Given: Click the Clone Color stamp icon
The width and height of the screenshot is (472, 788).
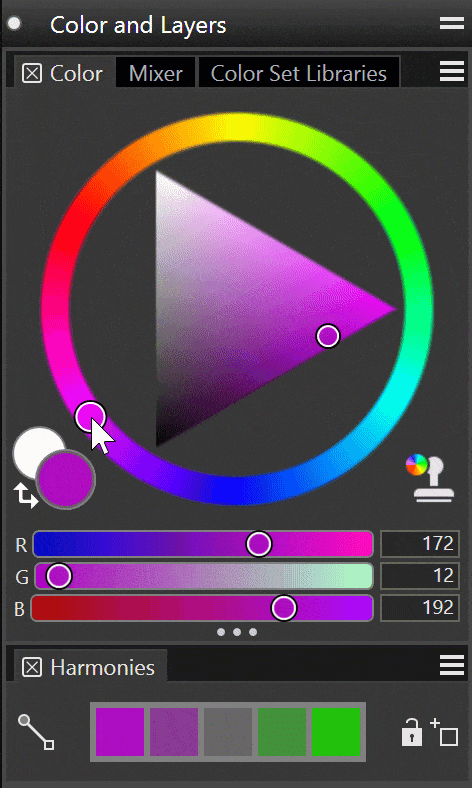Looking at the screenshot, I should point(430,477).
